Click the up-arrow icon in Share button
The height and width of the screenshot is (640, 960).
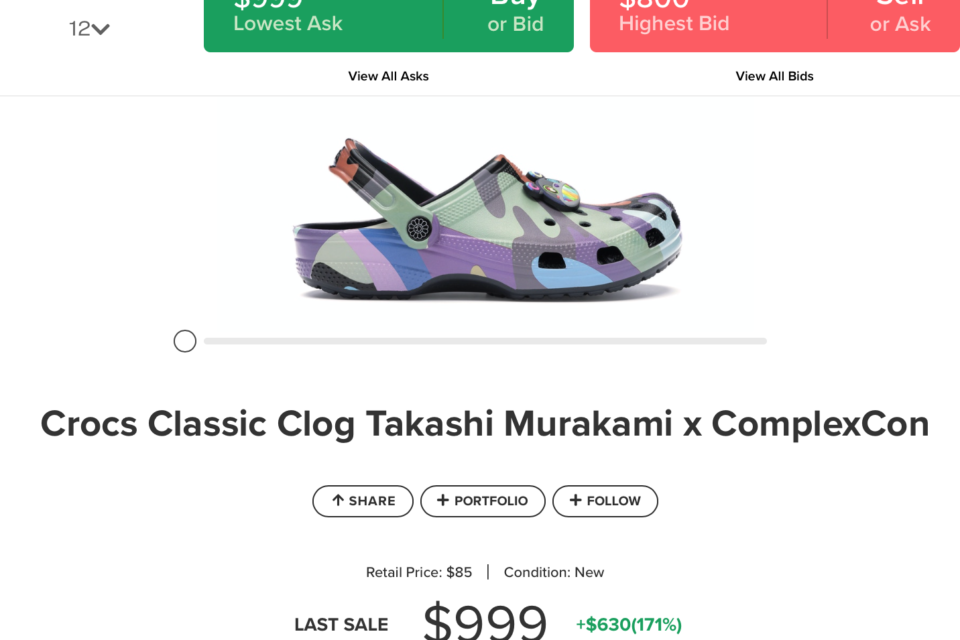[x=338, y=501]
